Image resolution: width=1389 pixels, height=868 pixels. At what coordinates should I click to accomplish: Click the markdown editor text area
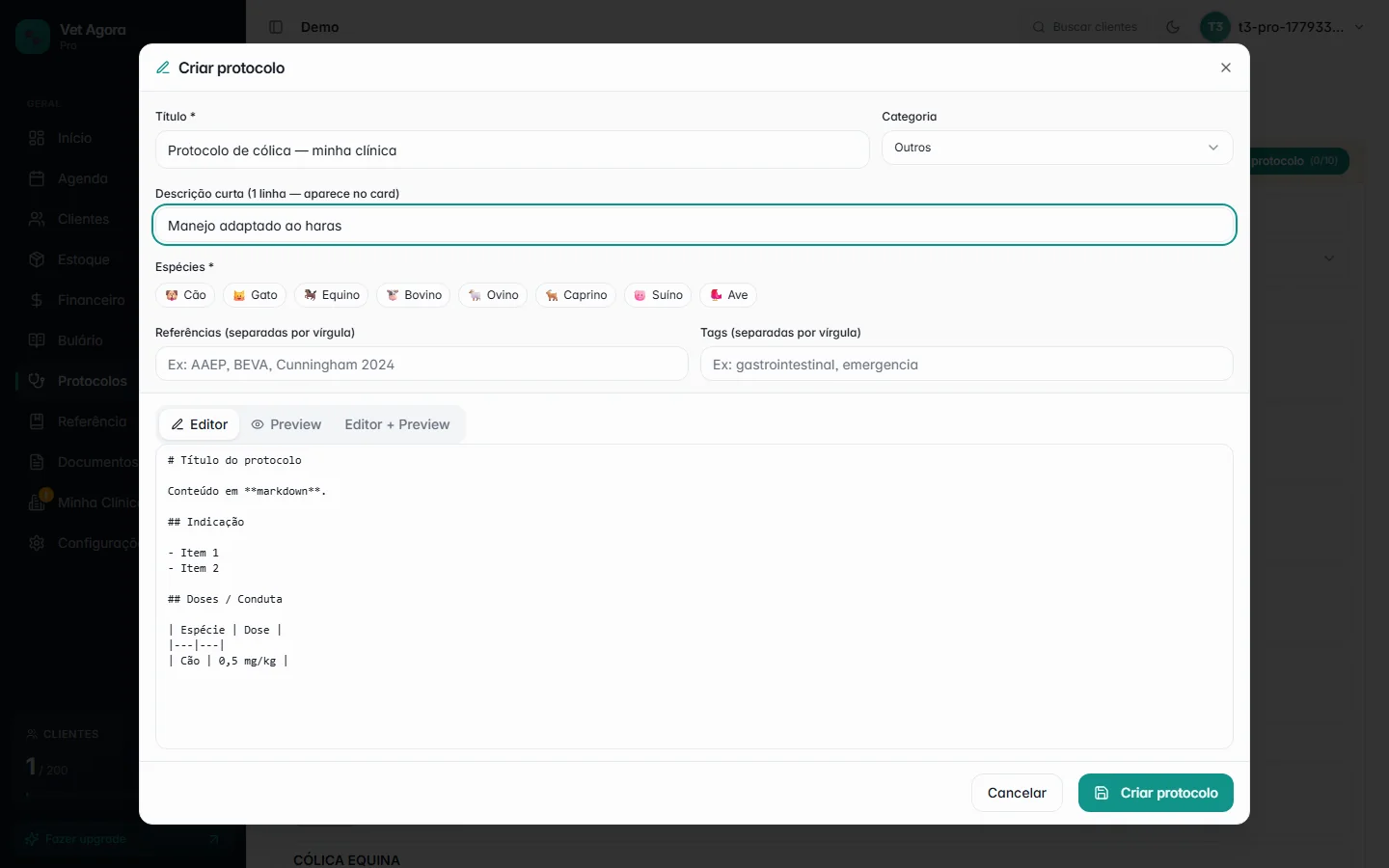(x=694, y=596)
